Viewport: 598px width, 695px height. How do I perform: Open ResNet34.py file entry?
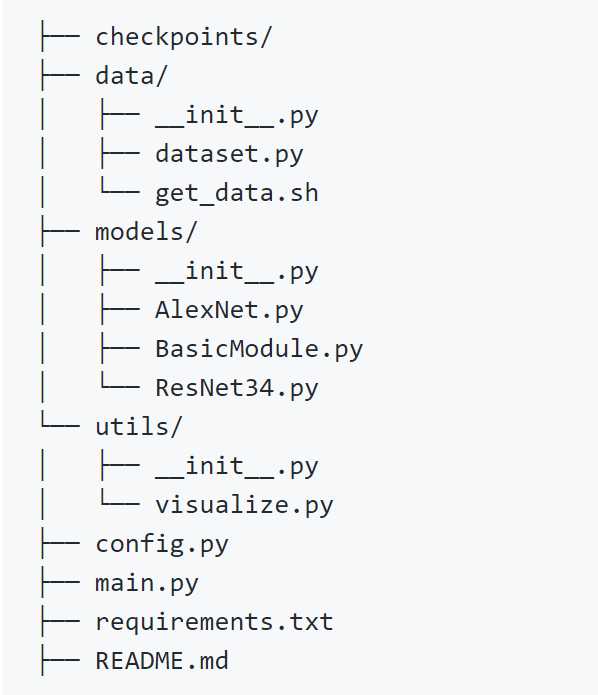click(x=237, y=388)
